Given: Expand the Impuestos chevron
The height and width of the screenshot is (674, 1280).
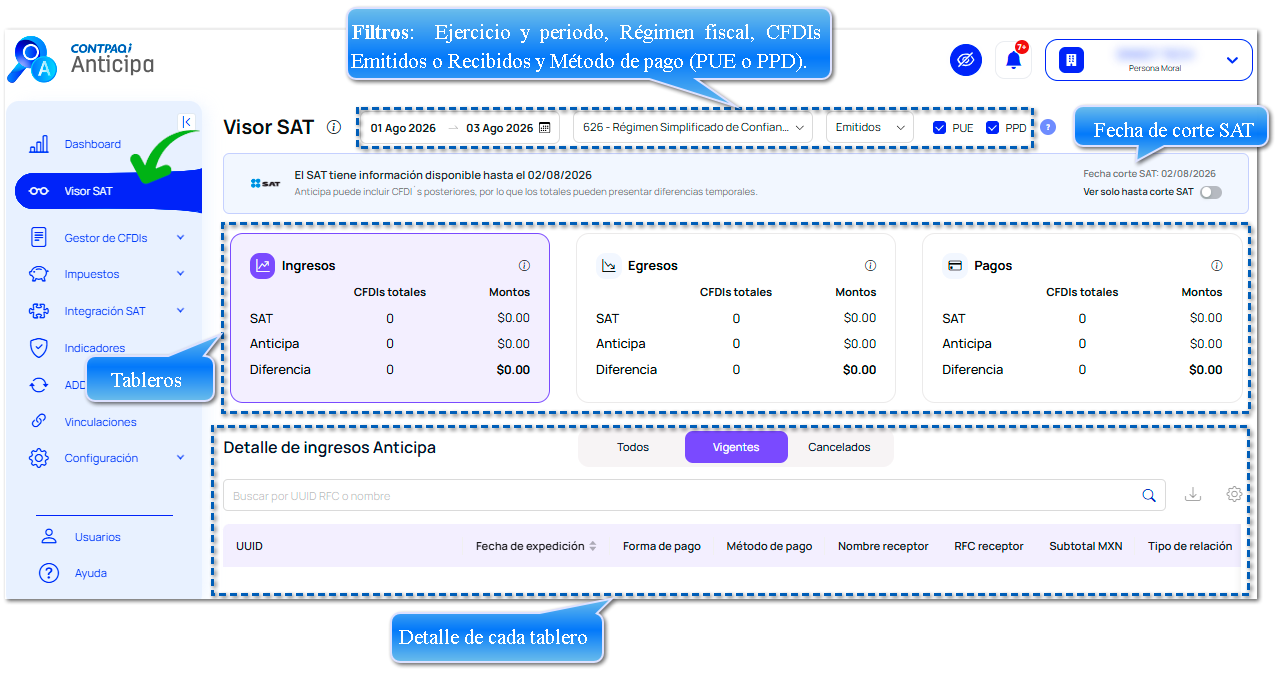Looking at the screenshot, I should pos(181,273).
